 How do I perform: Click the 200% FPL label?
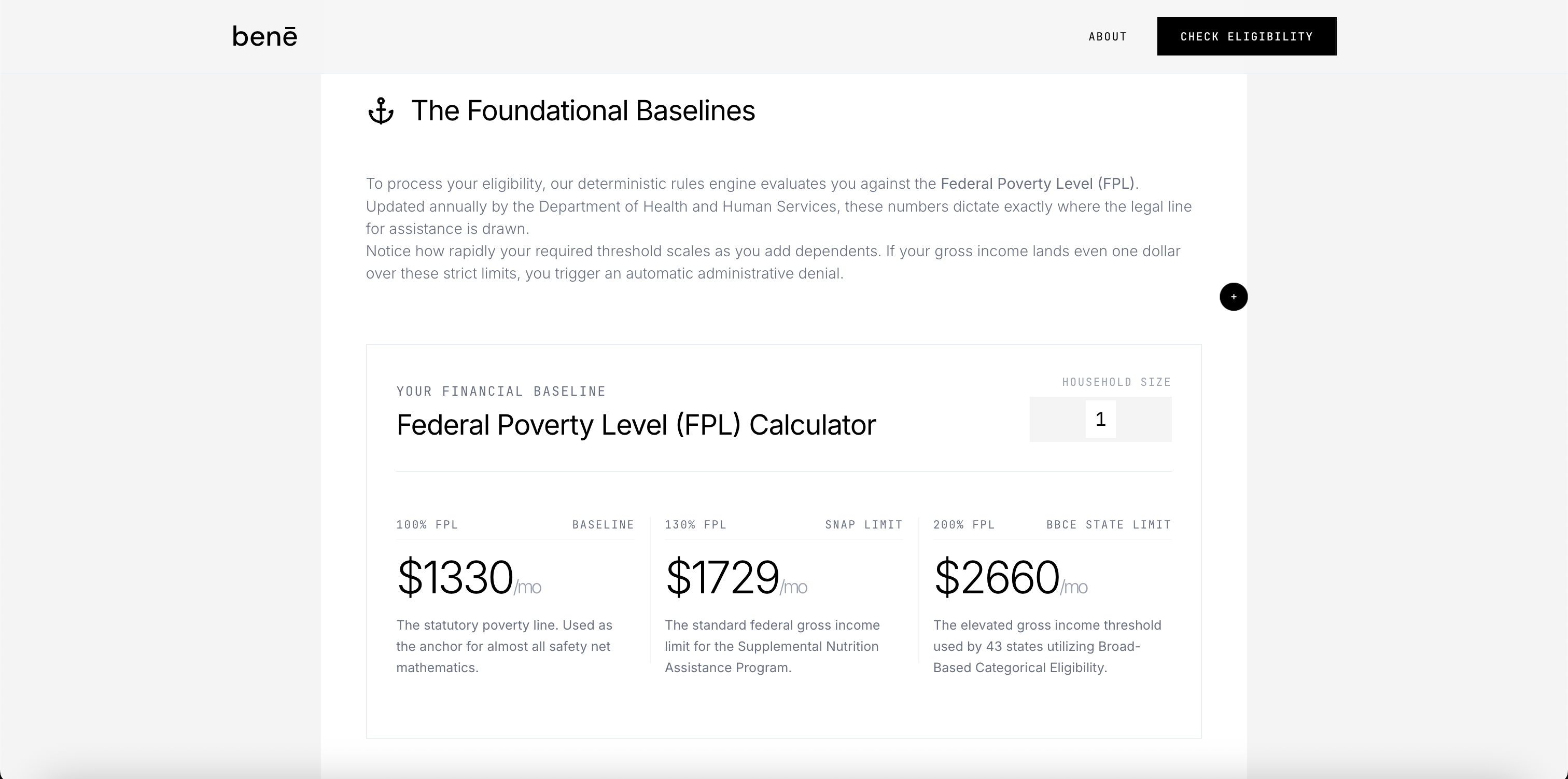pos(964,524)
